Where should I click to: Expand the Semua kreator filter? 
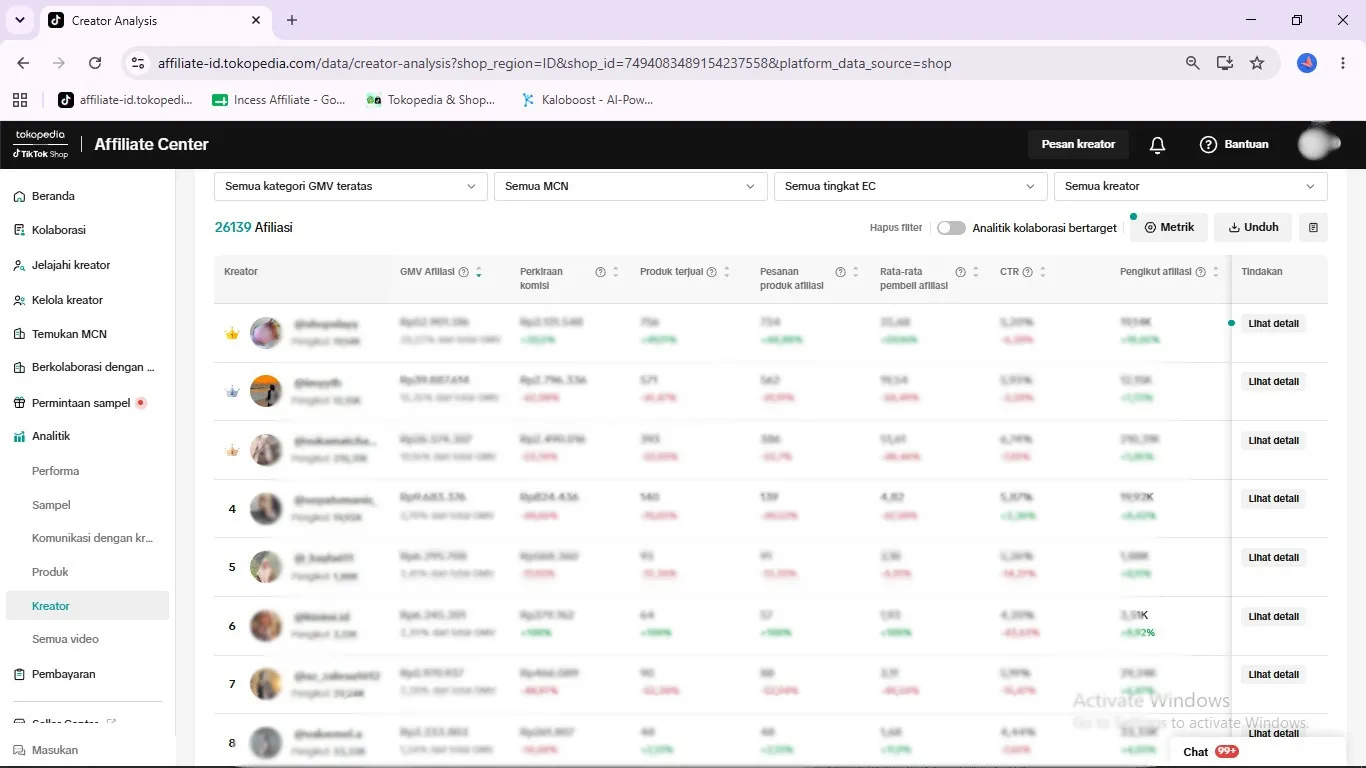point(1191,186)
